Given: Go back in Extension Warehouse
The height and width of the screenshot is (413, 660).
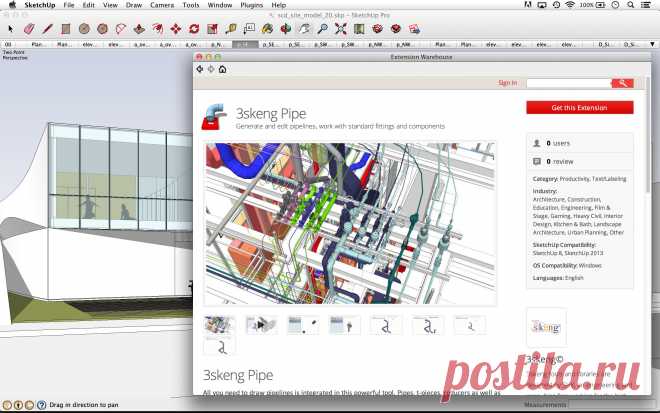Looking at the screenshot, I should click(200, 69).
